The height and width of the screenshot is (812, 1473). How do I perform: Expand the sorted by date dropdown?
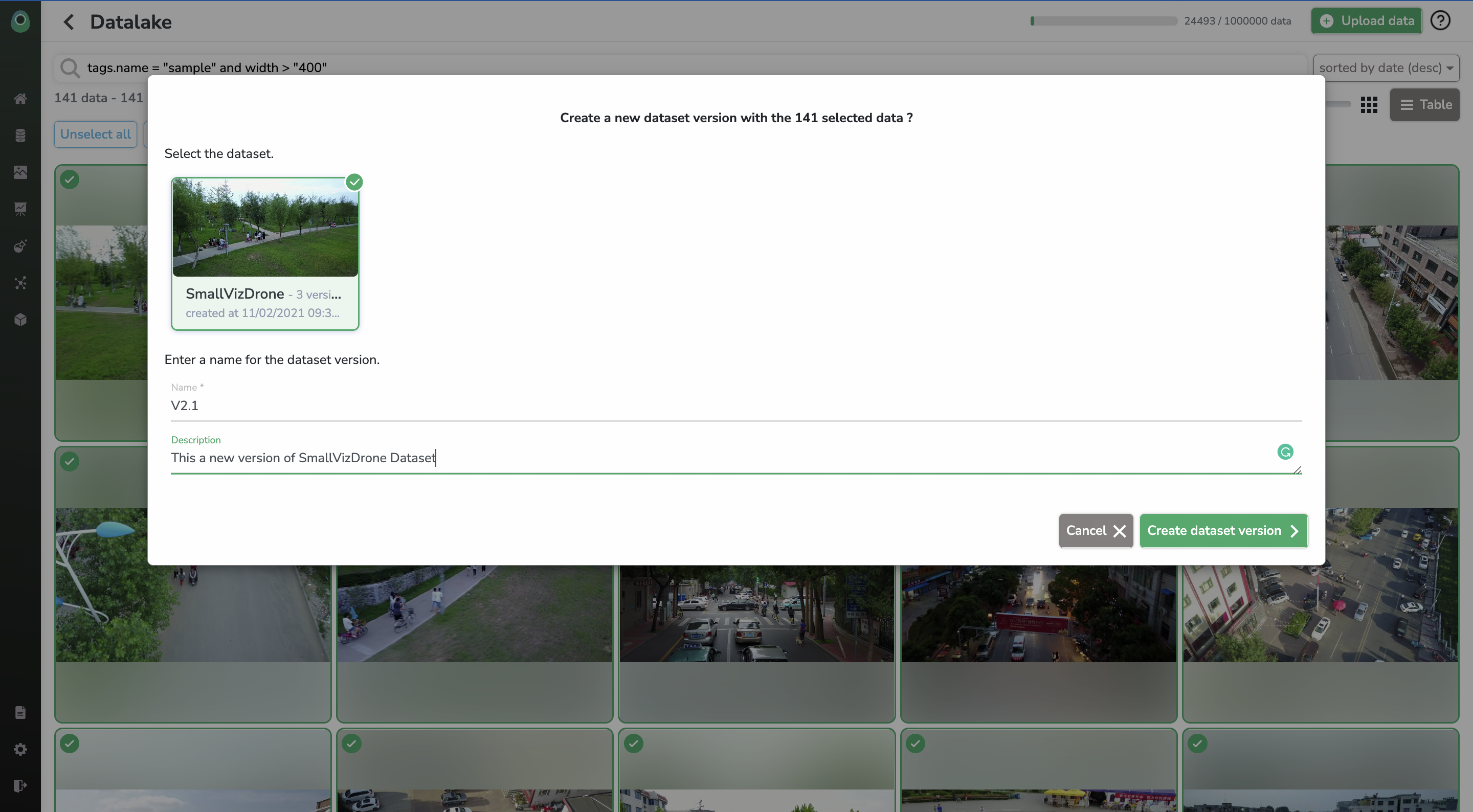coord(1386,68)
